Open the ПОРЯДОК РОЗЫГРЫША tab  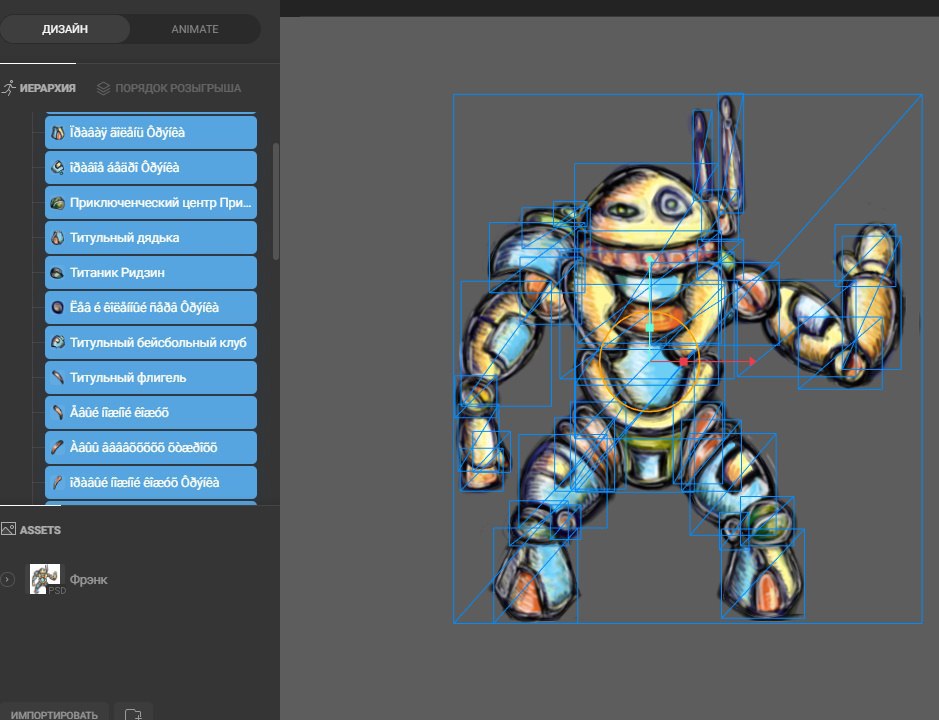pyautogui.click(x=178, y=88)
